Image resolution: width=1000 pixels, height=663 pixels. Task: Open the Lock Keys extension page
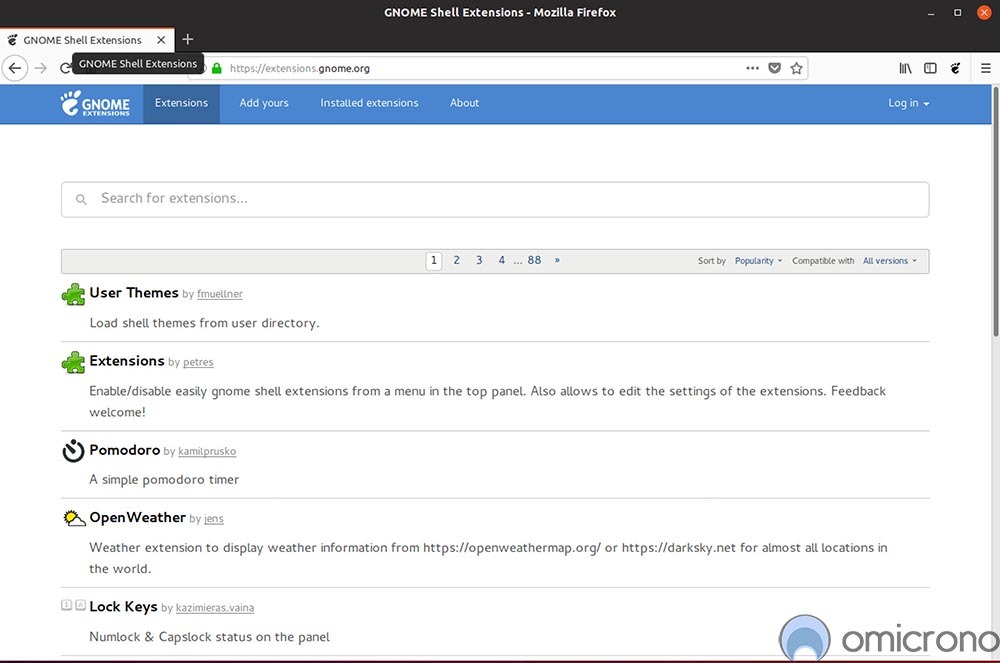[123, 606]
